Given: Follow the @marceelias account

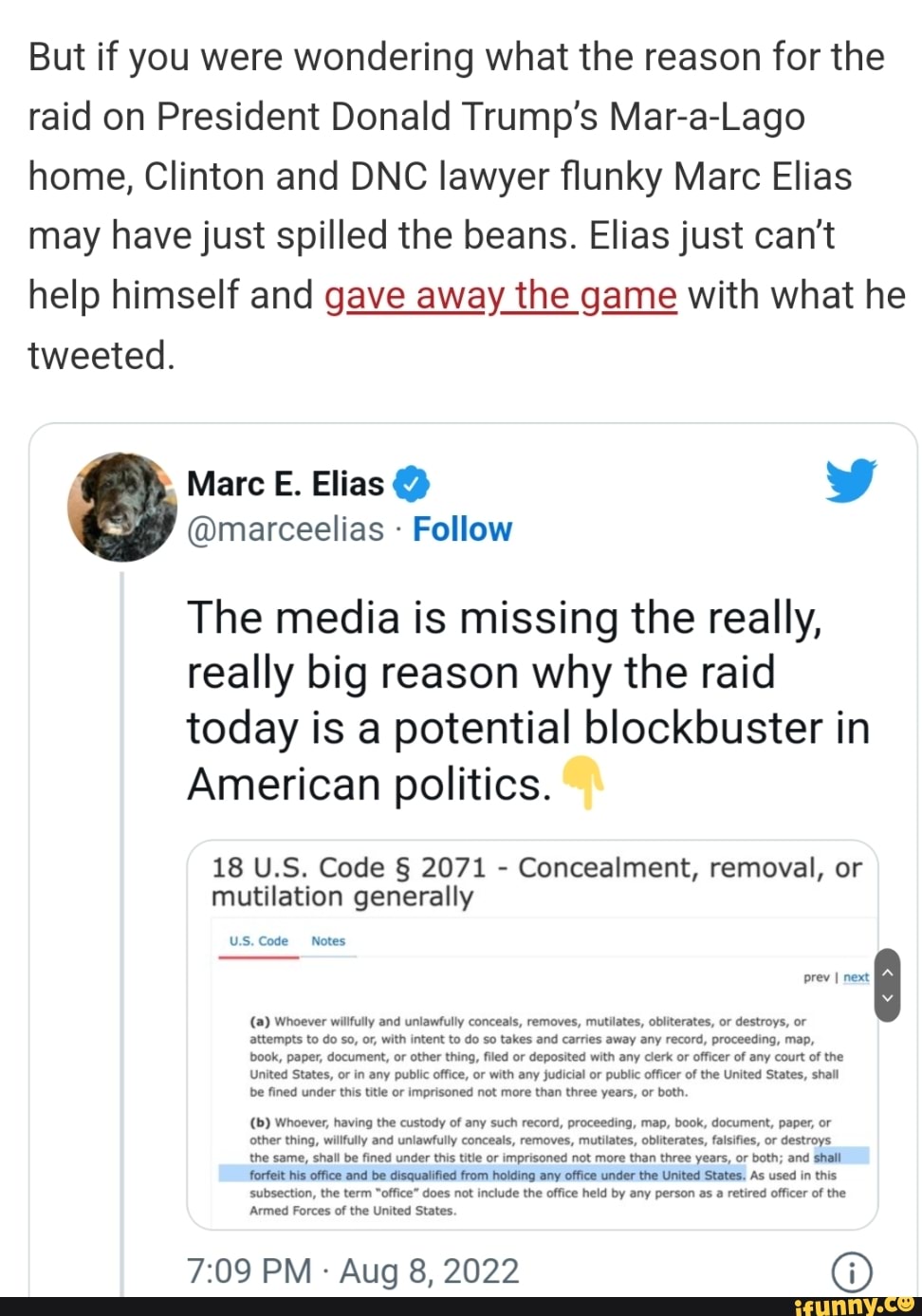Looking at the screenshot, I should pyautogui.click(x=462, y=529).
